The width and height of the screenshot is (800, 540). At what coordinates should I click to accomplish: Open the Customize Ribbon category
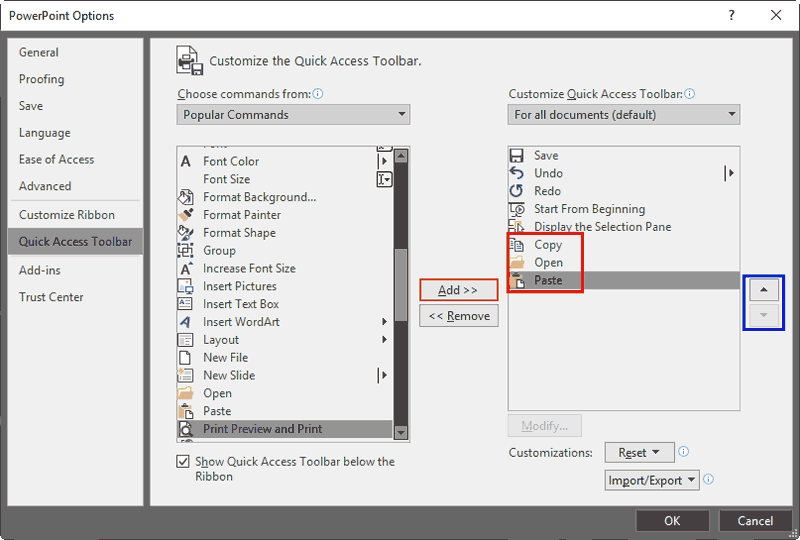pos(67,215)
